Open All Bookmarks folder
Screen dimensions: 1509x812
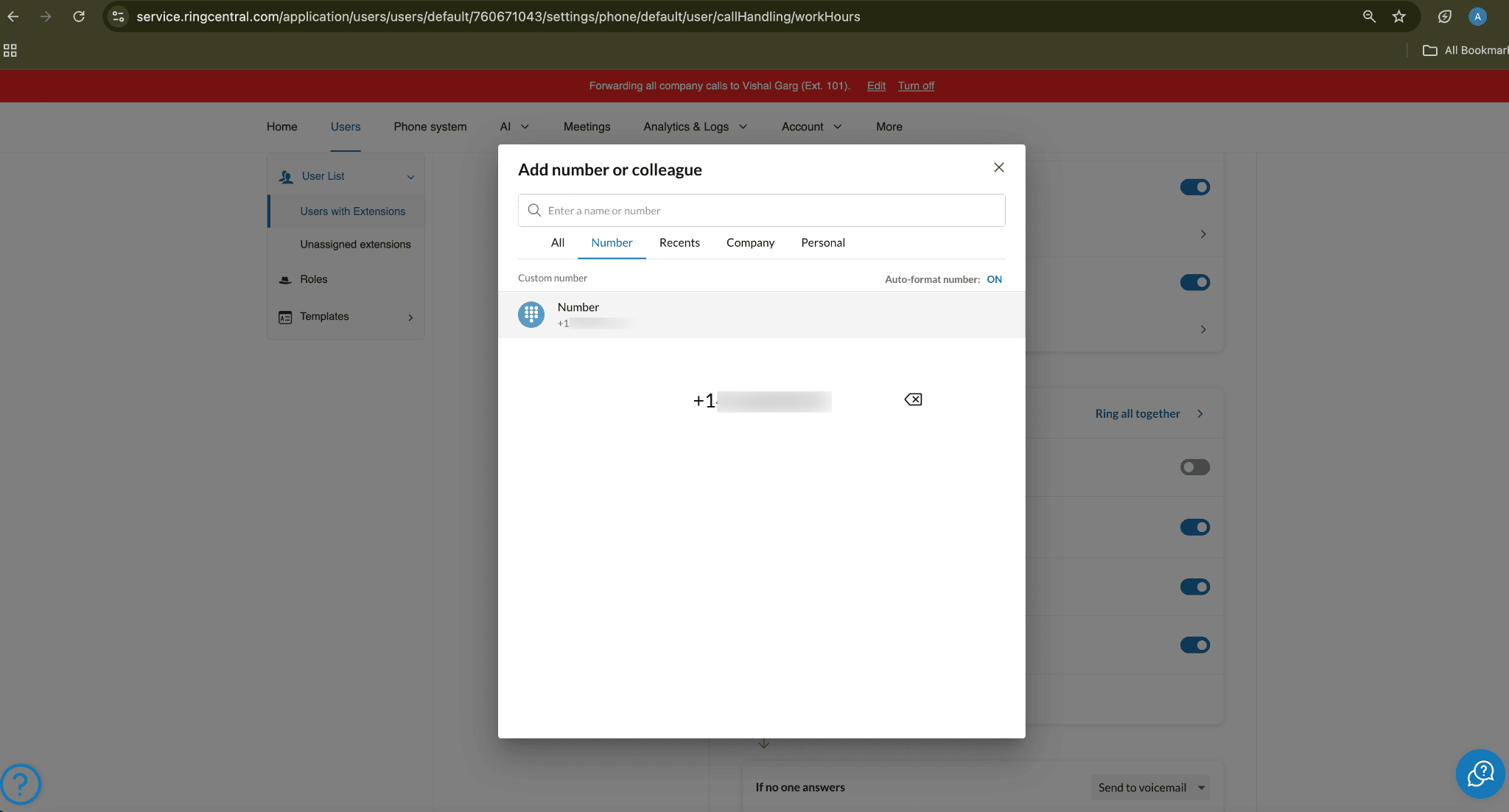[1465, 50]
